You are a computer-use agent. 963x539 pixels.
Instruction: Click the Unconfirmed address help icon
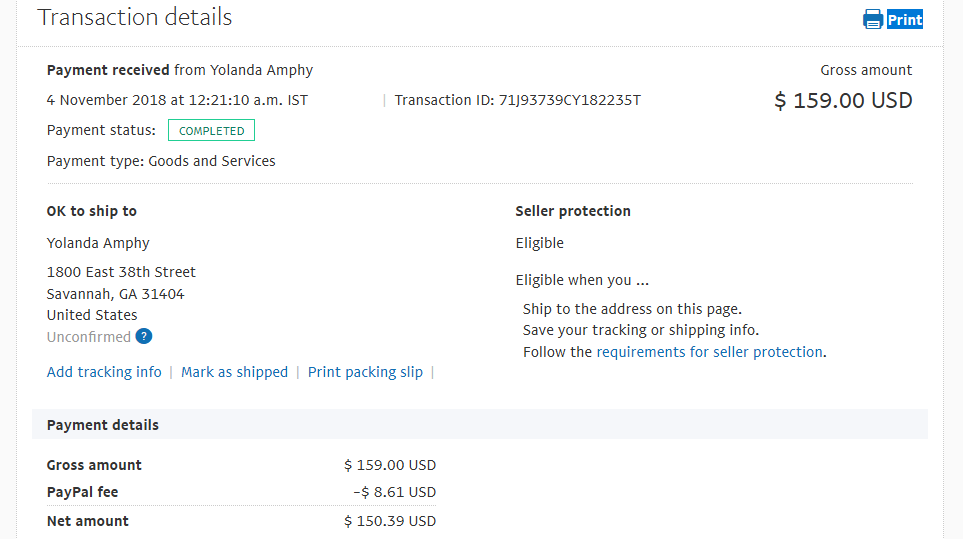[x=144, y=336]
